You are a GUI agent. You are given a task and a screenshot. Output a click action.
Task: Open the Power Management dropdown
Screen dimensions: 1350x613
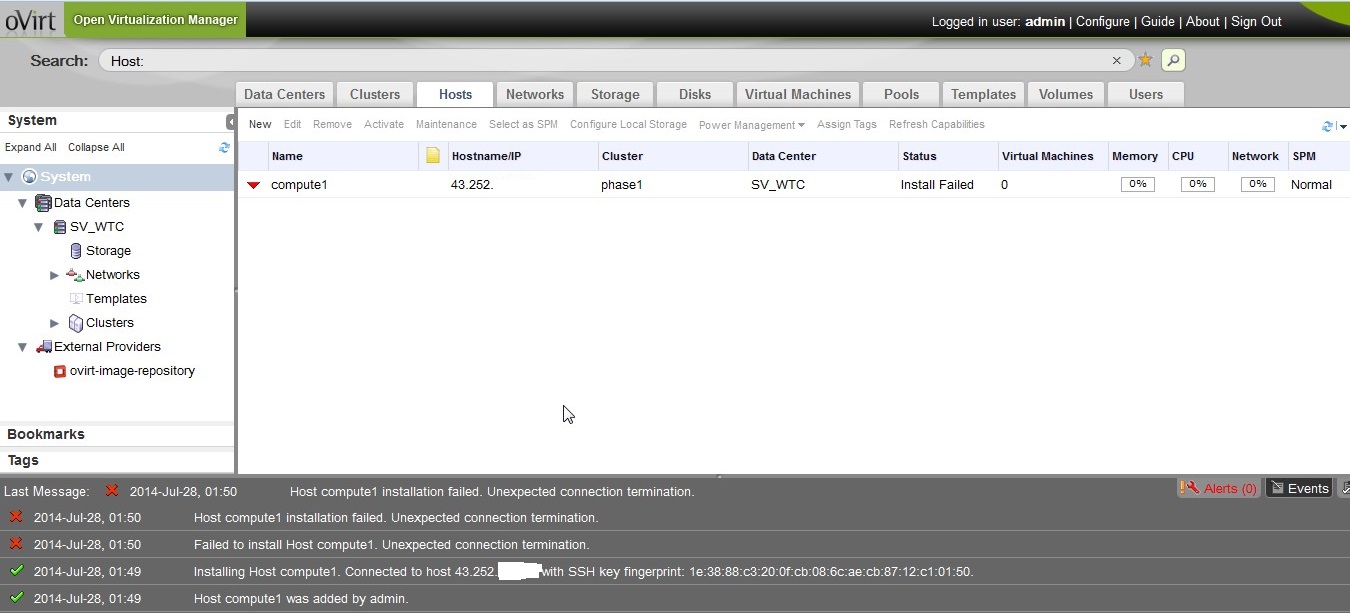pyautogui.click(x=751, y=125)
